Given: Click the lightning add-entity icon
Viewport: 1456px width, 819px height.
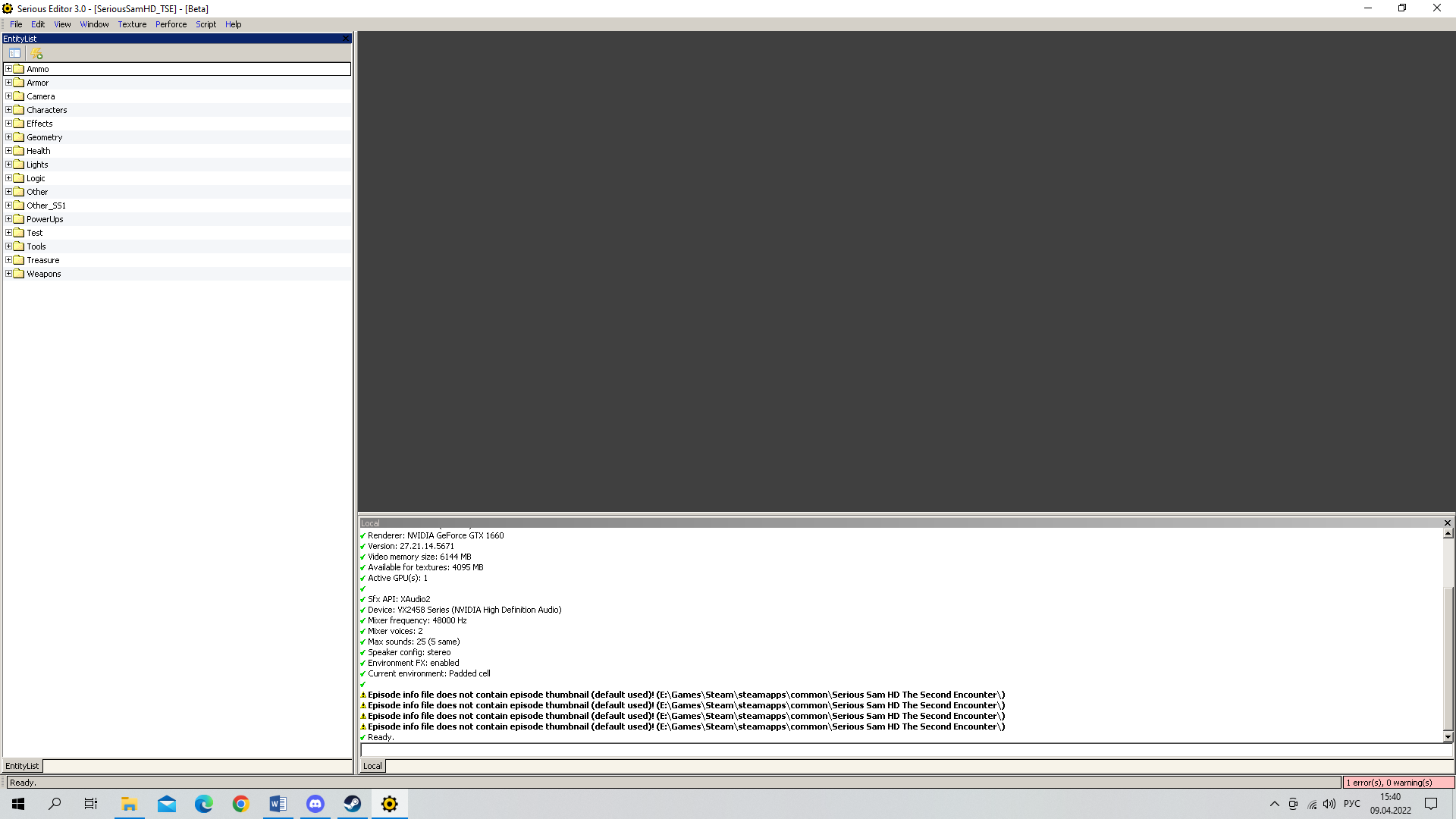Looking at the screenshot, I should (x=36, y=53).
